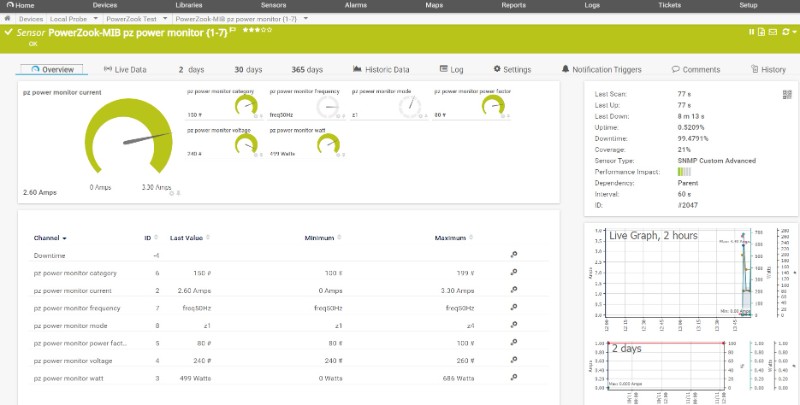Open the QR code icon in status panel
Viewport: 800px width, 405px height.
pos(787,94)
